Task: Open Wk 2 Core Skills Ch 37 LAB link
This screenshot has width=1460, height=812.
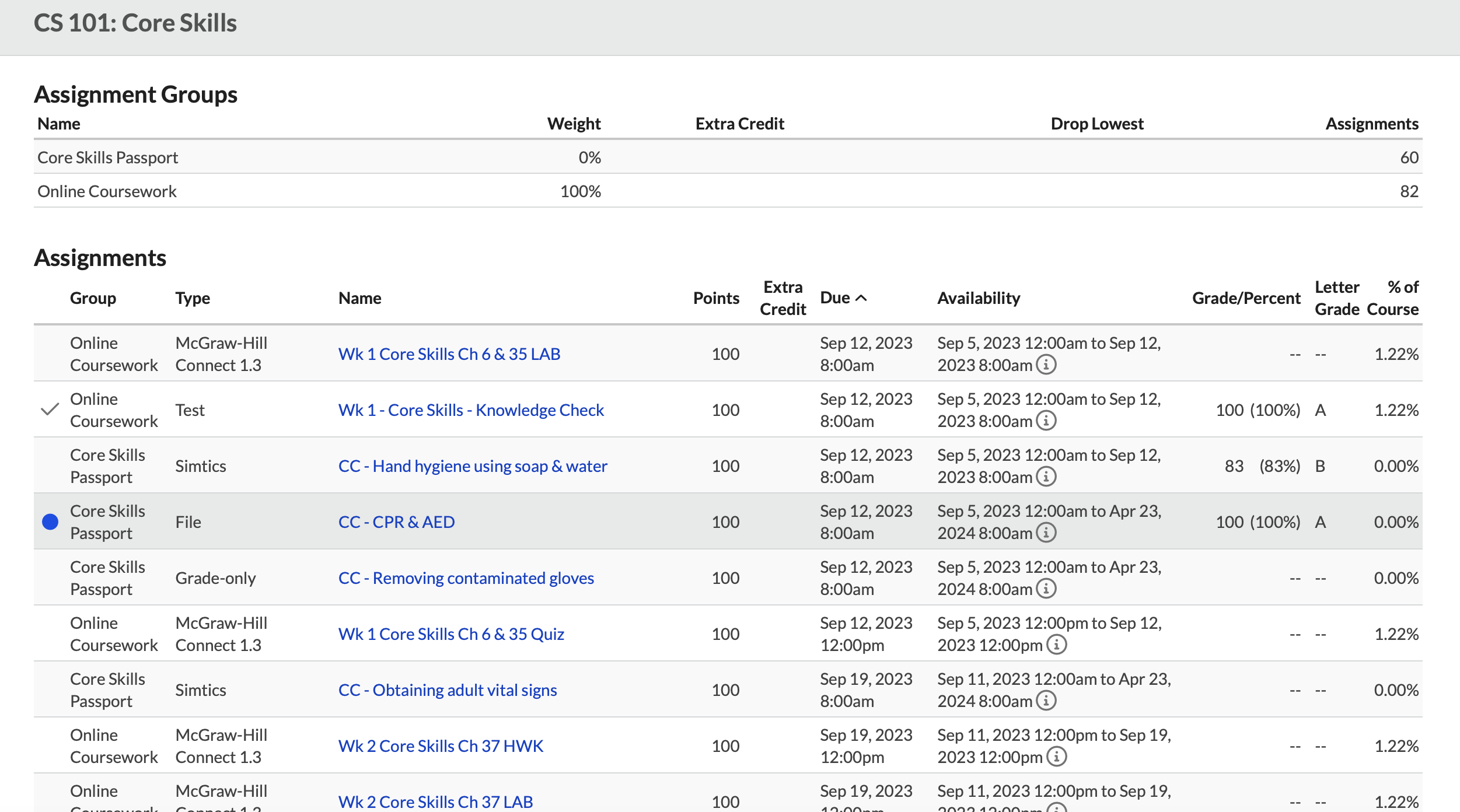Action: pyautogui.click(x=435, y=801)
